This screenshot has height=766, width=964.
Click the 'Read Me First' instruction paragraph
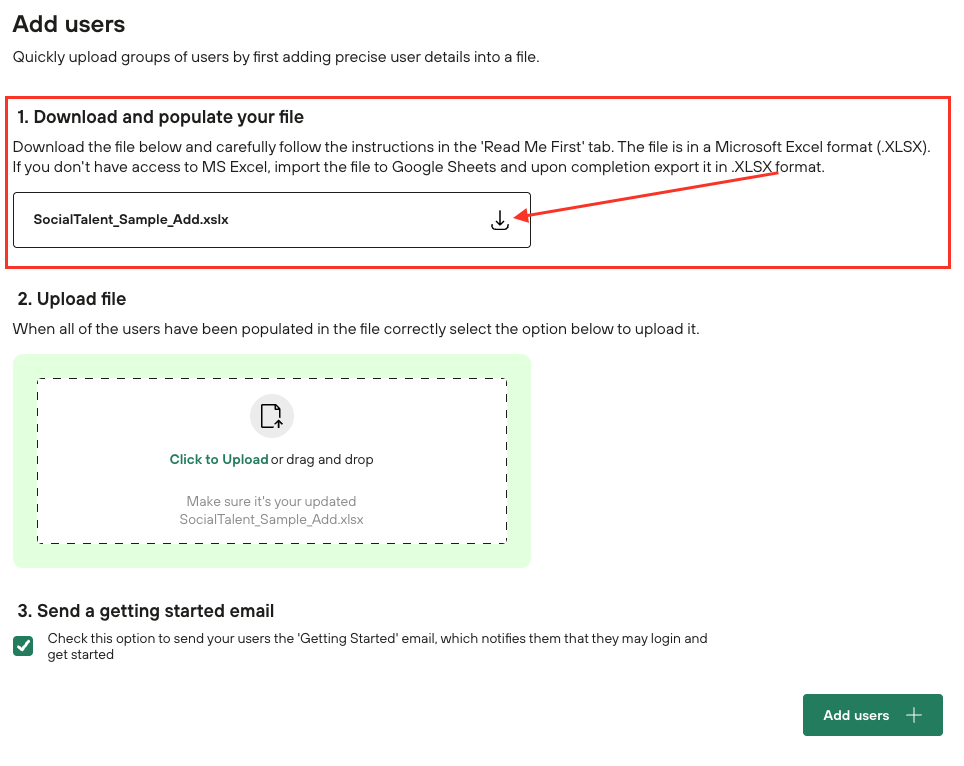click(471, 157)
